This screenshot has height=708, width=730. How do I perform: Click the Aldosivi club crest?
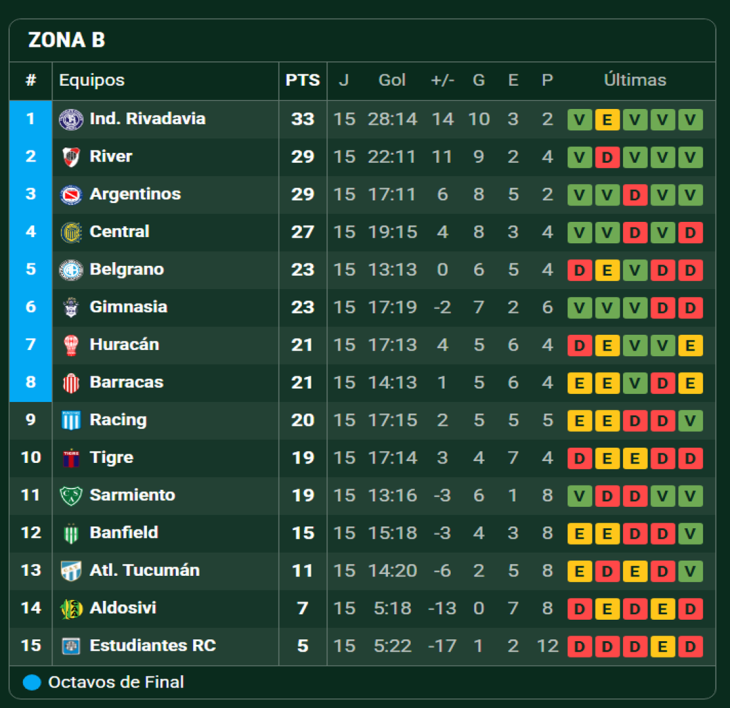pos(71,608)
